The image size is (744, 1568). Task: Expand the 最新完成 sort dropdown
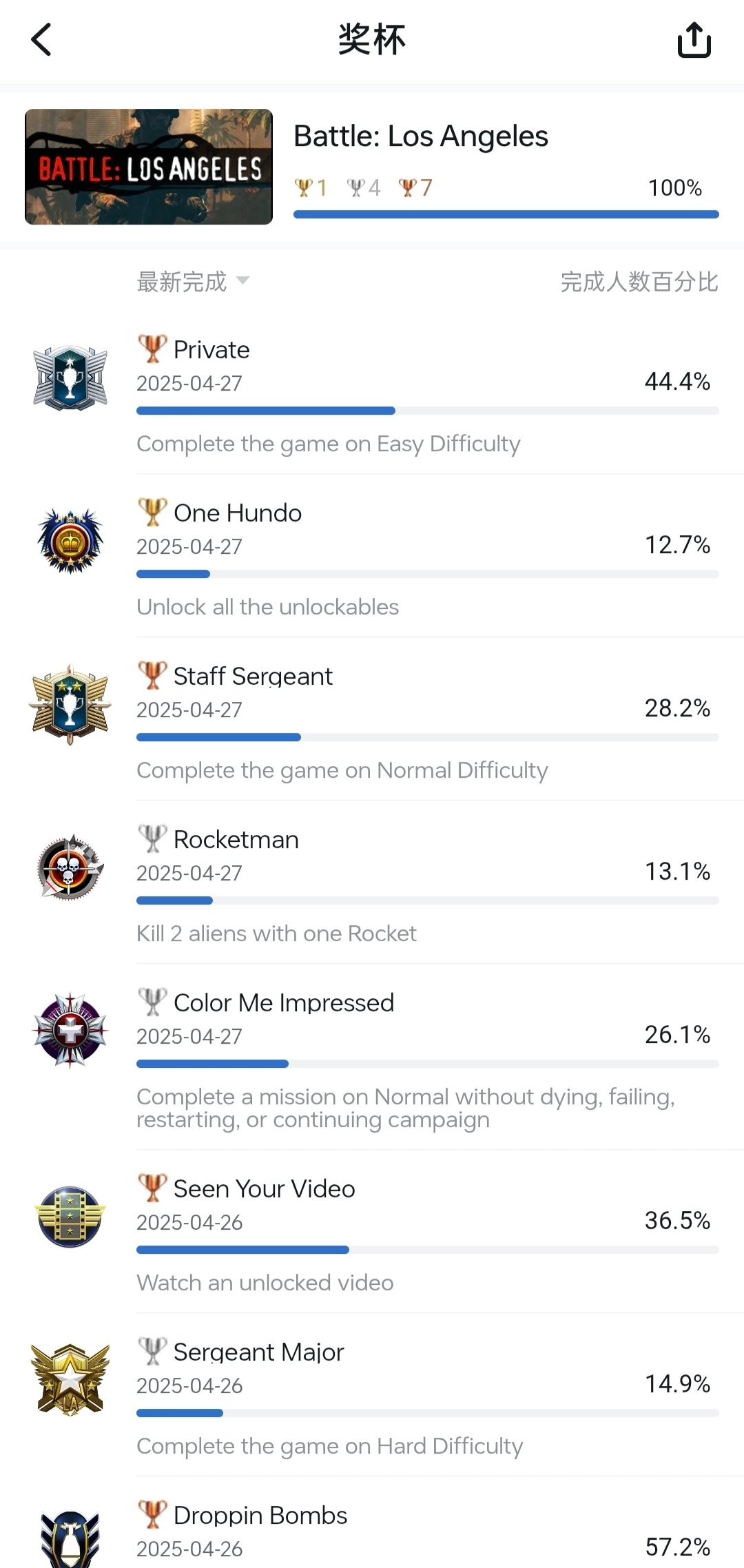click(x=182, y=282)
